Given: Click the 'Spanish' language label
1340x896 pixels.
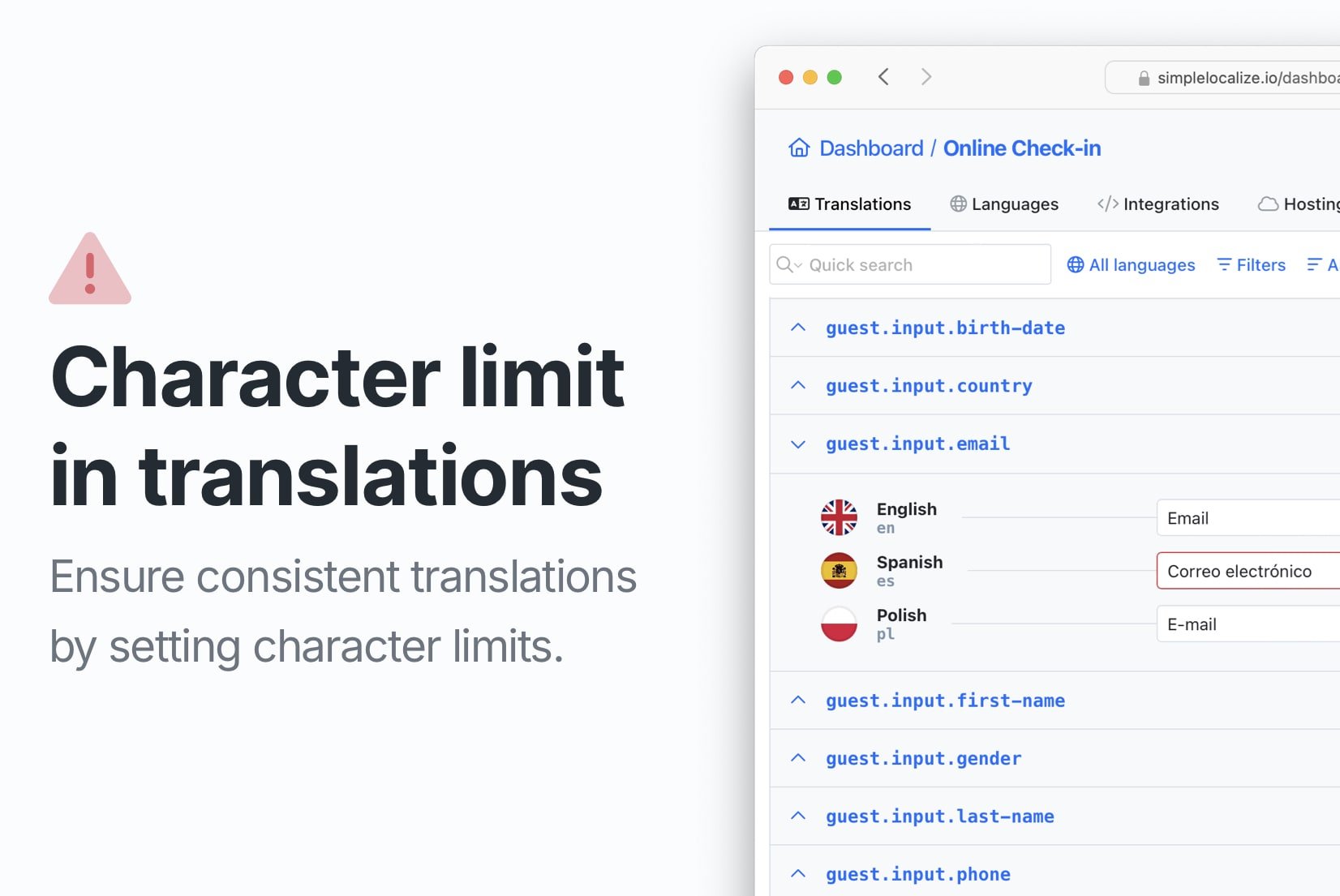Looking at the screenshot, I should tap(910, 562).
